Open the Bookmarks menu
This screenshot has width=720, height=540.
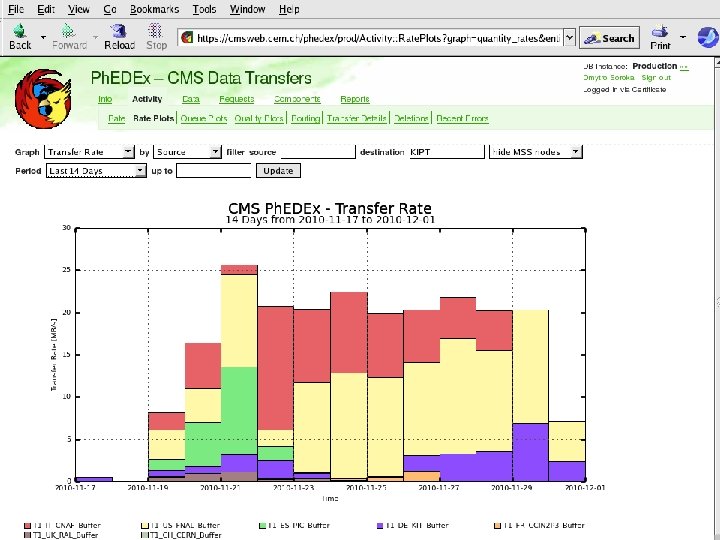pyautogui.click(x=154, y=9)
